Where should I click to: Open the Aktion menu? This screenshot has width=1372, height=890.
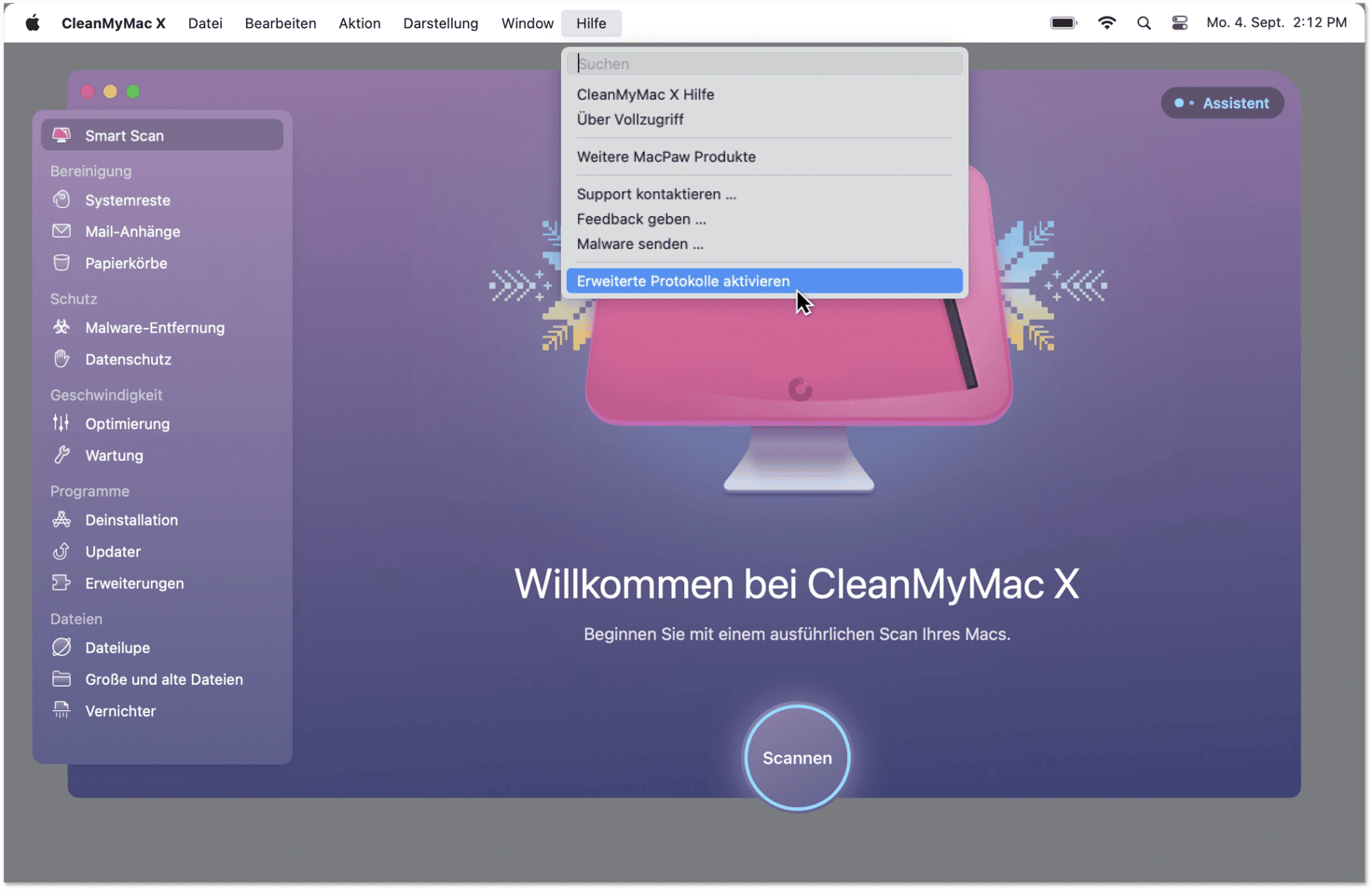[360, 23]
